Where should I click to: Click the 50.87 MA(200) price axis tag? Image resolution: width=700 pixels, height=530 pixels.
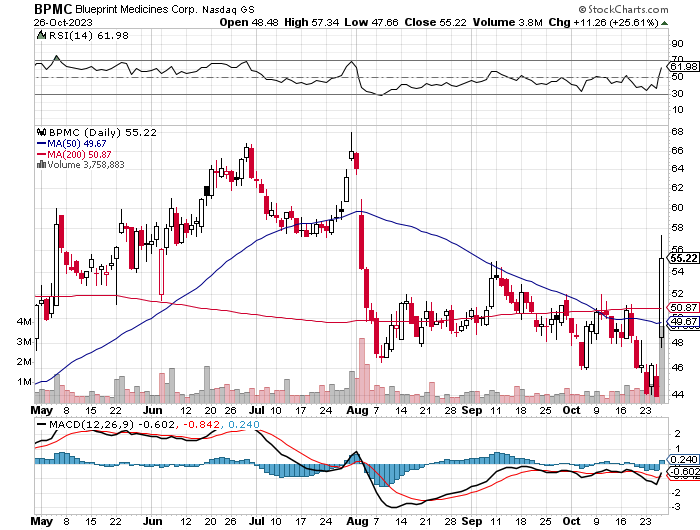682,307
